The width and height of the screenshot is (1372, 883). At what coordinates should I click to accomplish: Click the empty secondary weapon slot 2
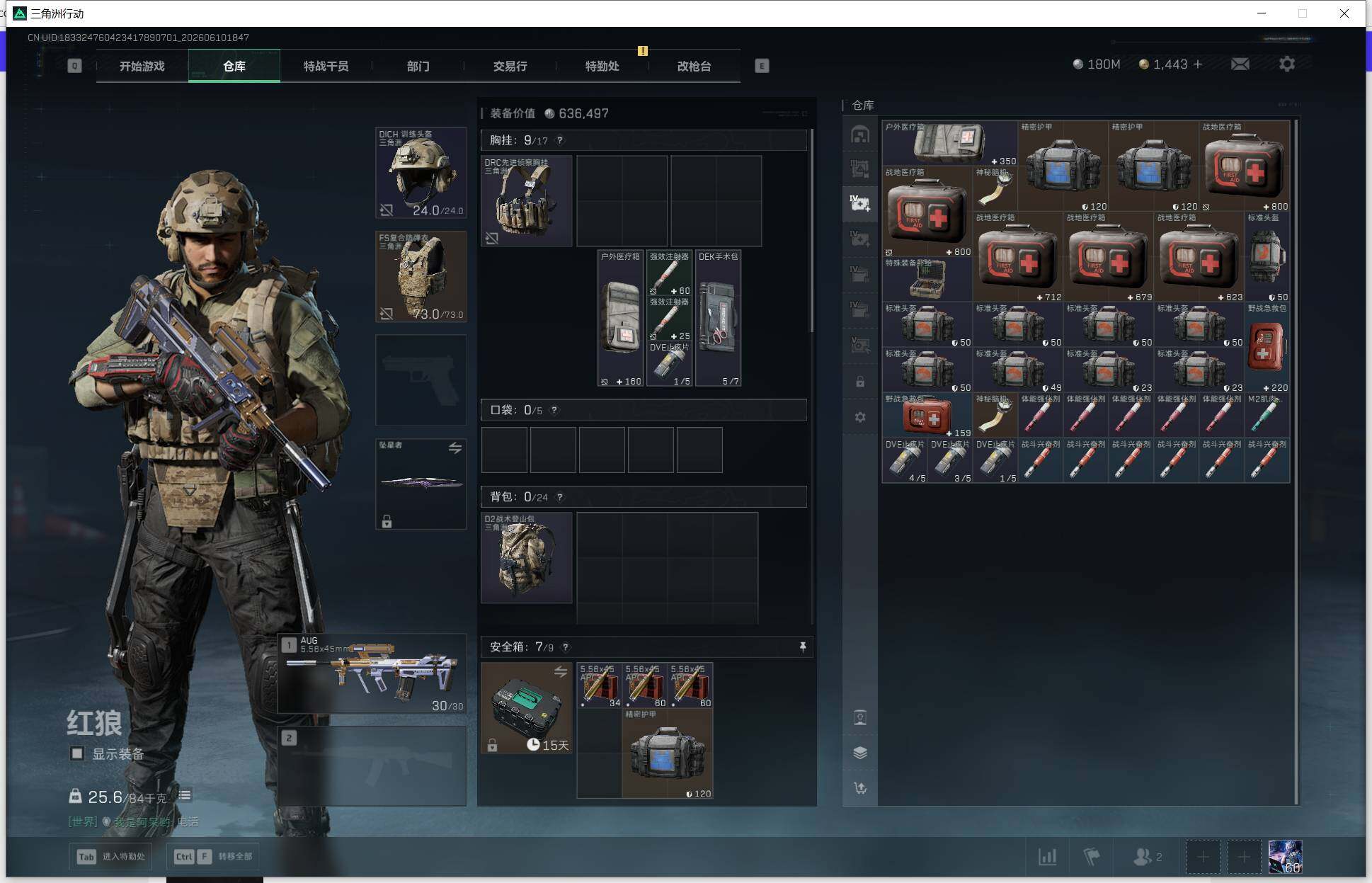click(x=372, y=766)
